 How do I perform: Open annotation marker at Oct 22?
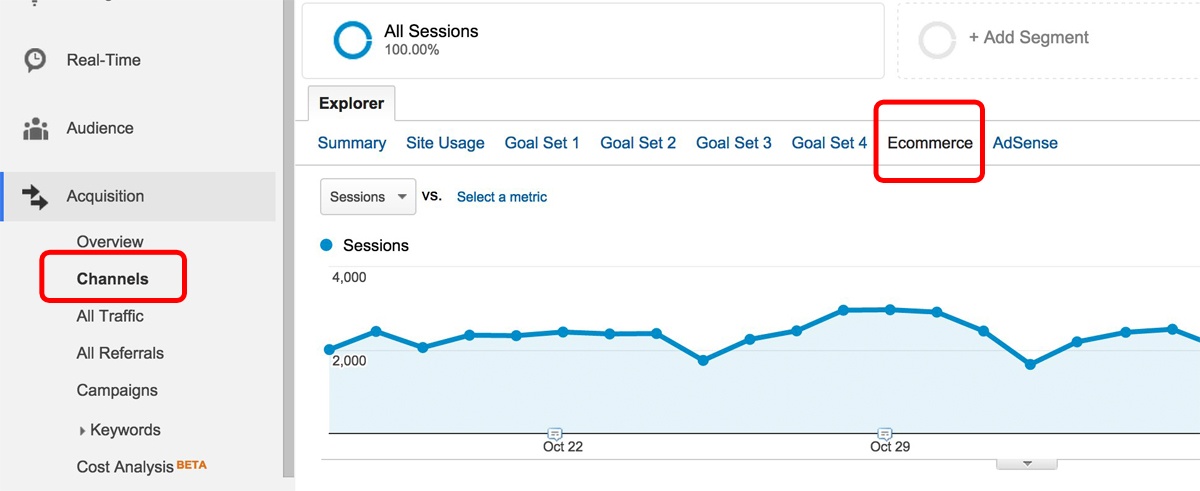[x=555, y=433]
